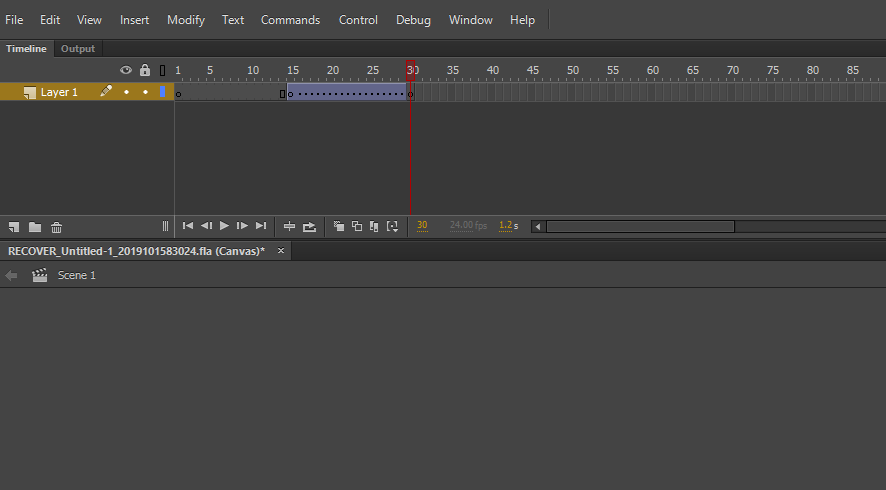Open the File menu
This screenshot has width=886, height=490.
pos(14,20)
